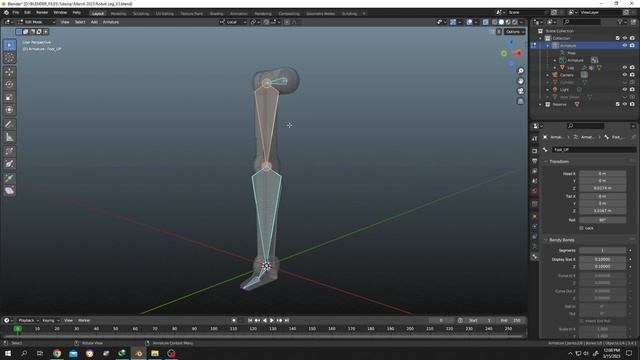Switch to solid viewport shading
This screenshot has width=640, height=360.
pyautogui.click(x=501, y=22)
